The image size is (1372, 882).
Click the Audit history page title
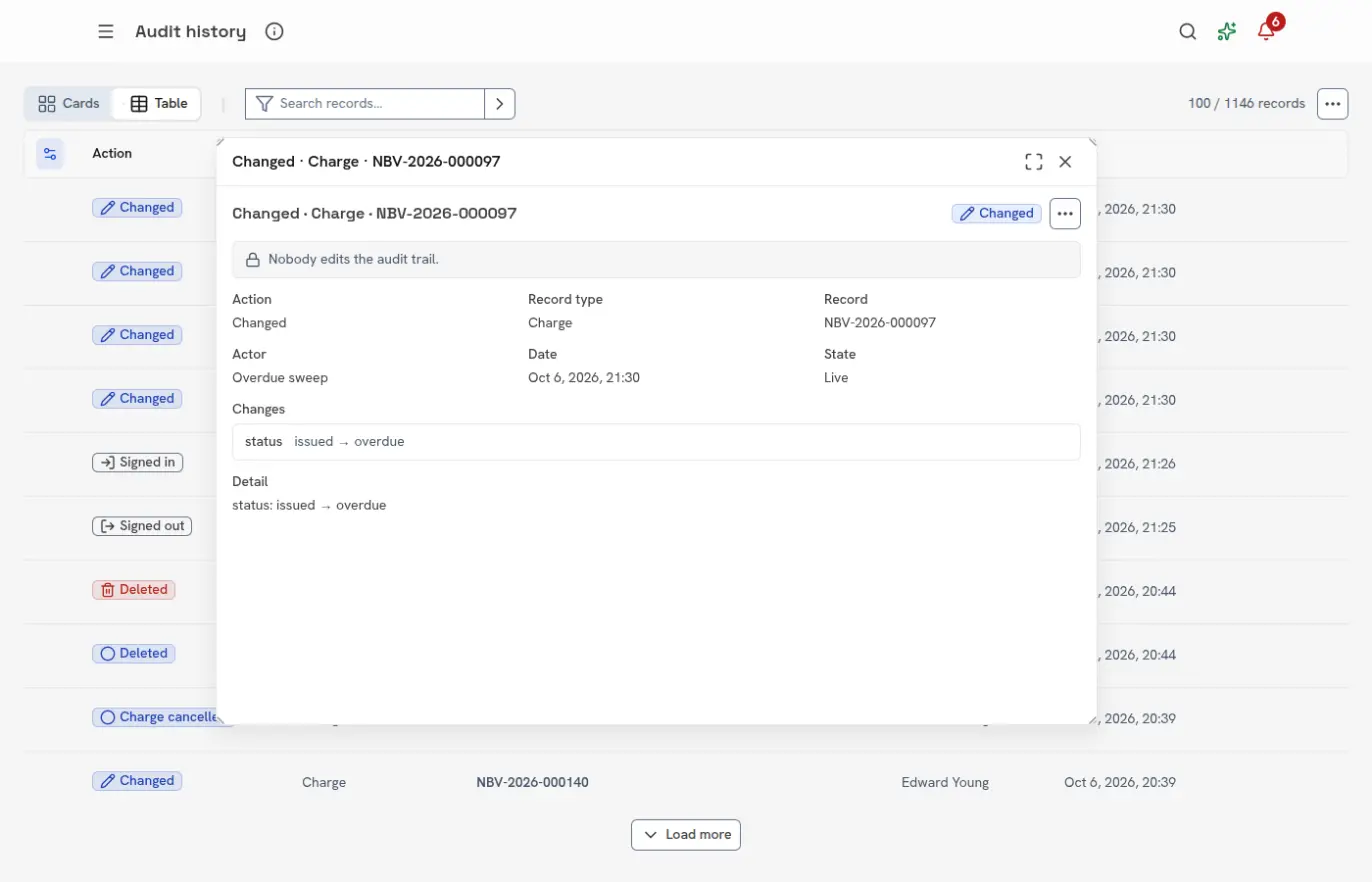190,31
